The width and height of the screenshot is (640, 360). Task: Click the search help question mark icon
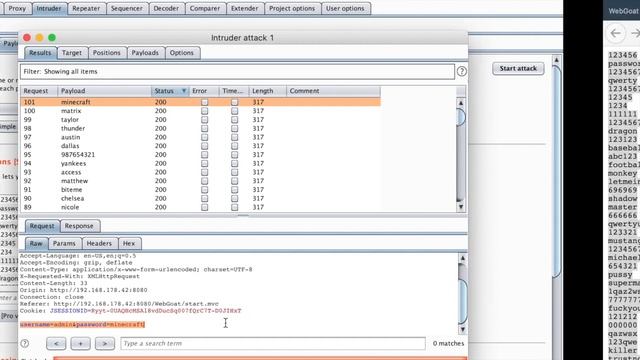[x=25, y=343]
